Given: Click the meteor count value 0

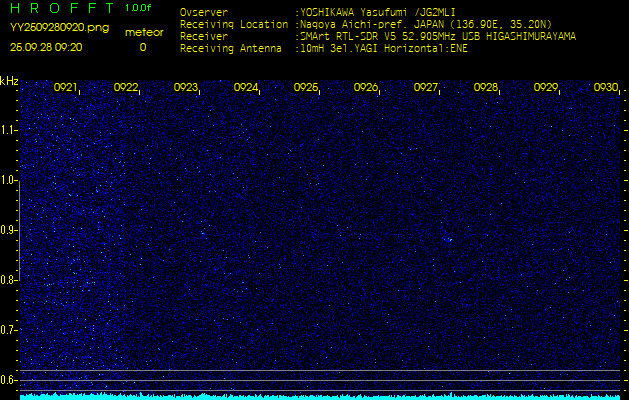Looking at the screenshot, I should 143,47.
